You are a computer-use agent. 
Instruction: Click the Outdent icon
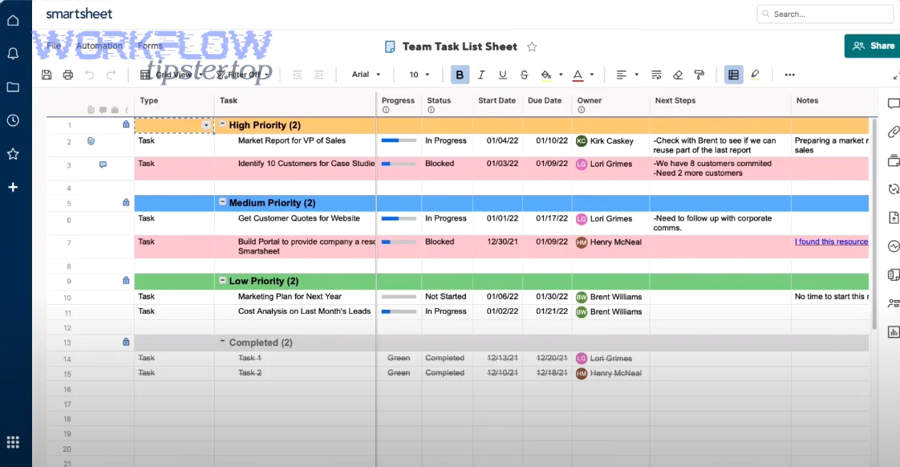(x=297, y=75)
